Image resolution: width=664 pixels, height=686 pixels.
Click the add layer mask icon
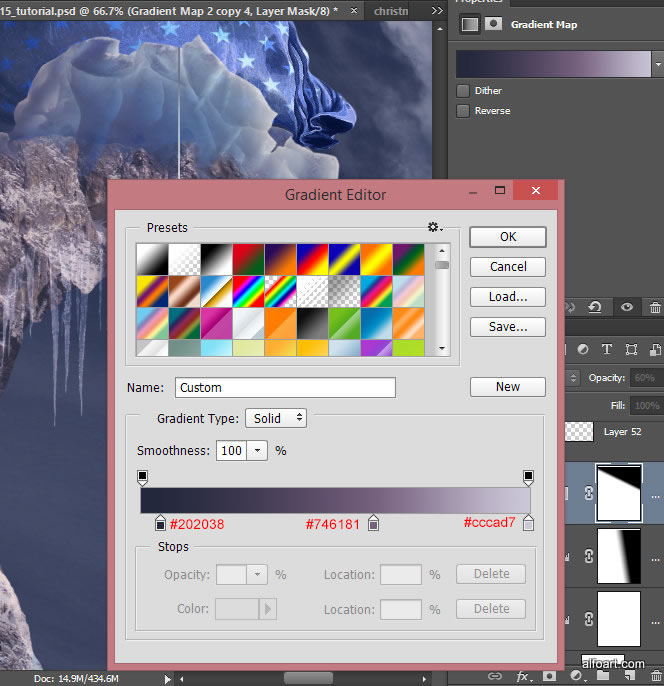tap(549, 676)
